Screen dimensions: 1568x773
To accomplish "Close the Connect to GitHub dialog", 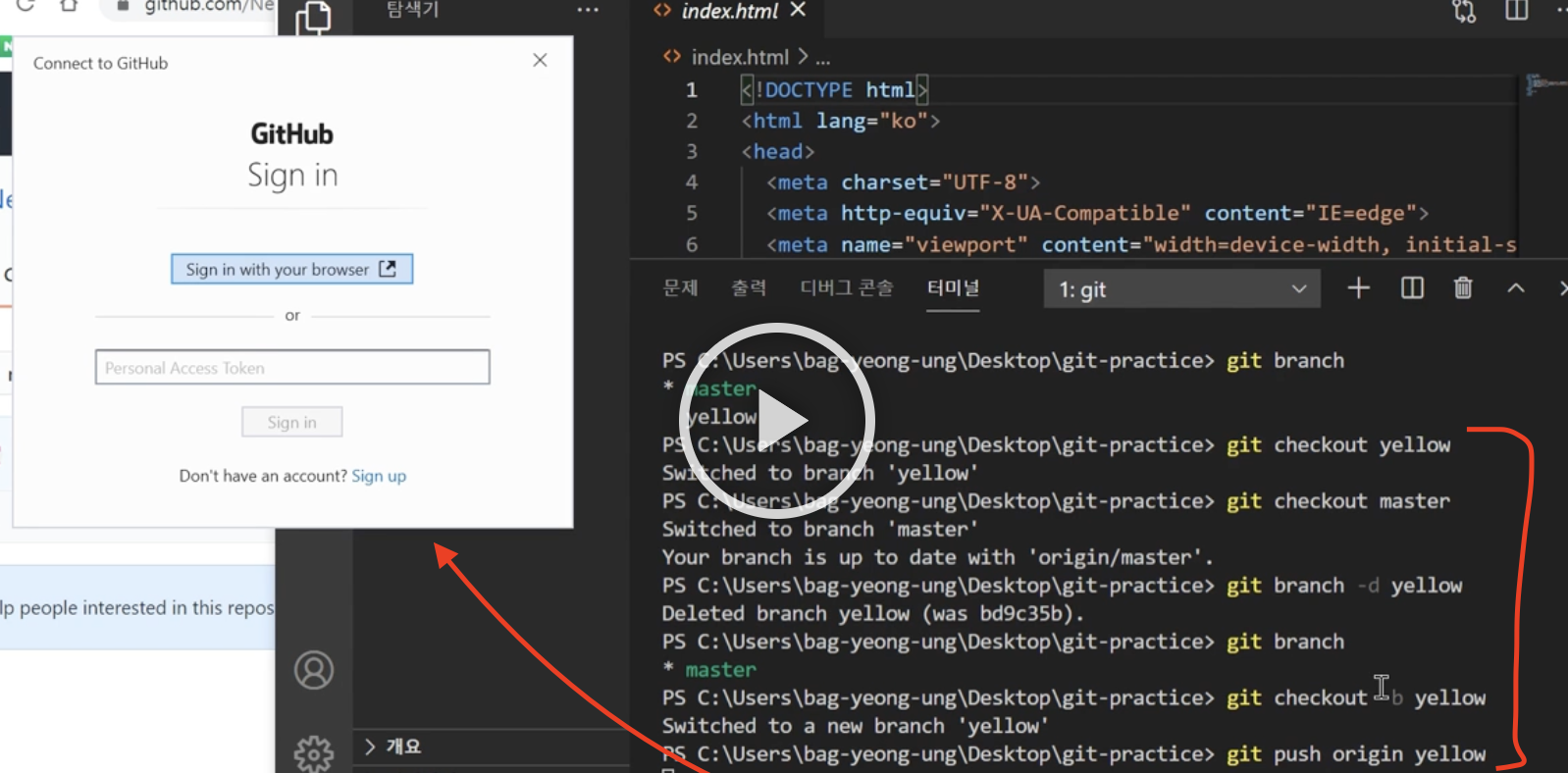I will (540, 60).
